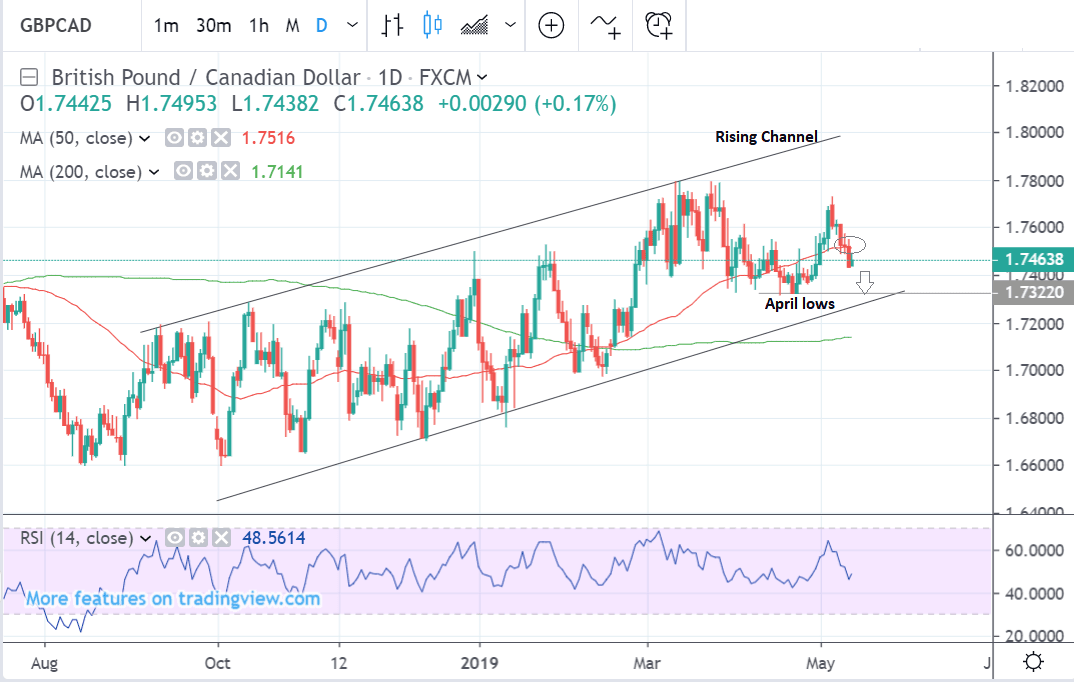Image resolution: width=1074 pixels, height=682 pixels.
Task: Open the Indicators icon with wave line
Action: (x=604, y=25)
